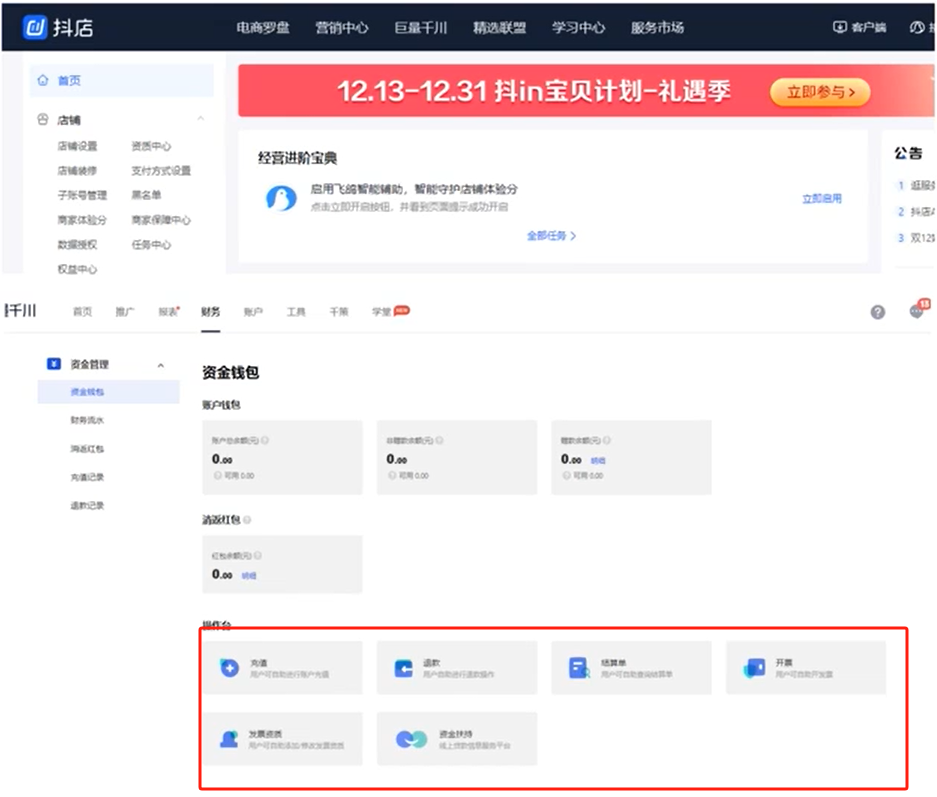Click the 资金扶持 card icon
This screenshot has width=937, height=797.
coord(411,739)
